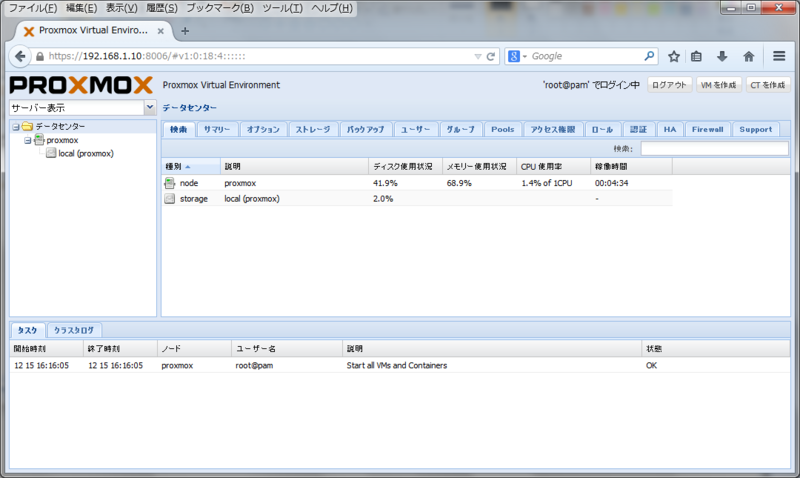Open the downloads arrow icon
The height and width of the screenshot is (478, 800).
pyautogui.click(x=722, y=56)
